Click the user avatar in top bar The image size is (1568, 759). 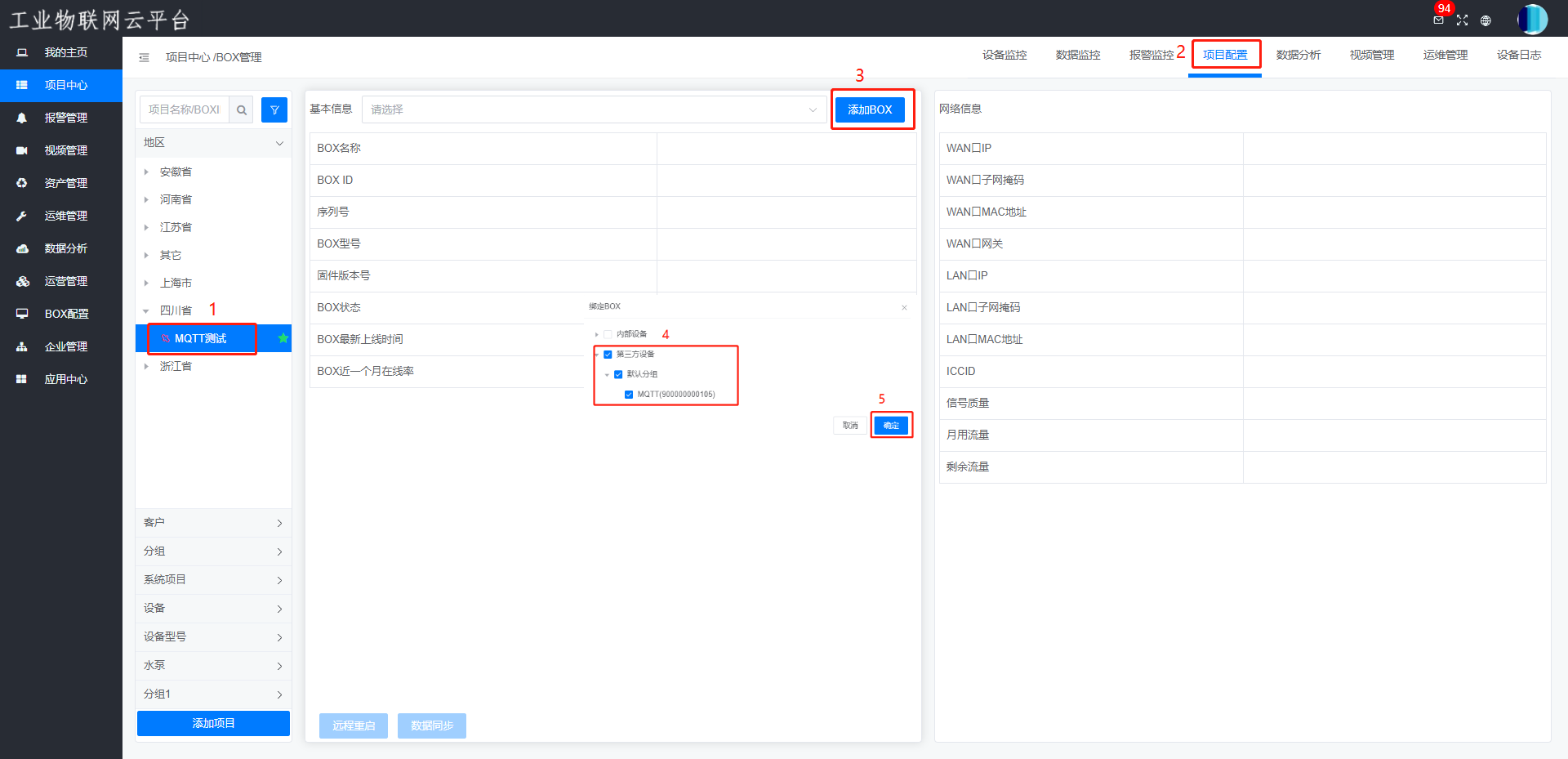[x=1532, y=20]
